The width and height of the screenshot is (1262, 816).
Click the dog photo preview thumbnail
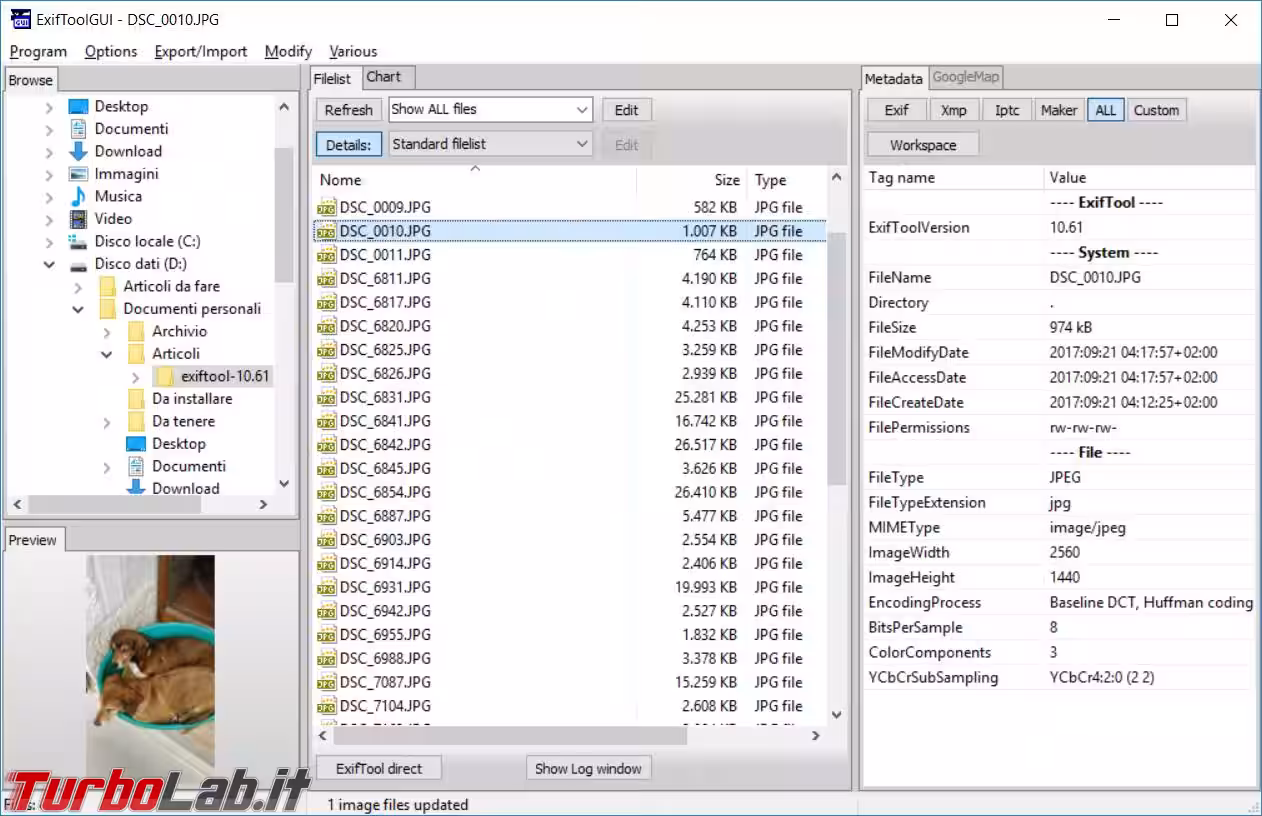(x=150, y=662)
